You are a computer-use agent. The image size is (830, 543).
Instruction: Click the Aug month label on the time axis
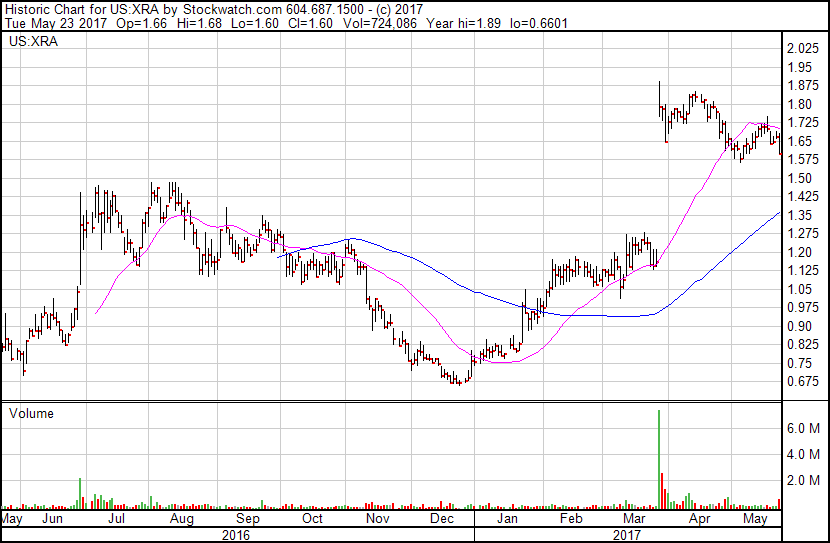pyautogui.click(x=181, y=520)
